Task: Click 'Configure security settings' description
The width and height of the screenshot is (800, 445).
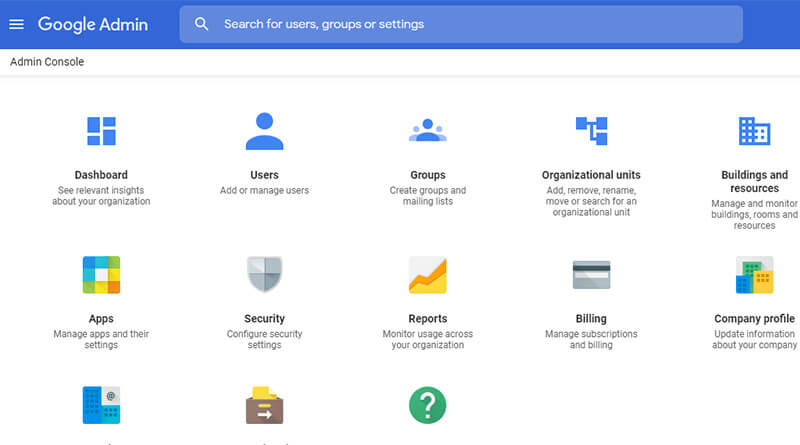Action: [264, 339]
